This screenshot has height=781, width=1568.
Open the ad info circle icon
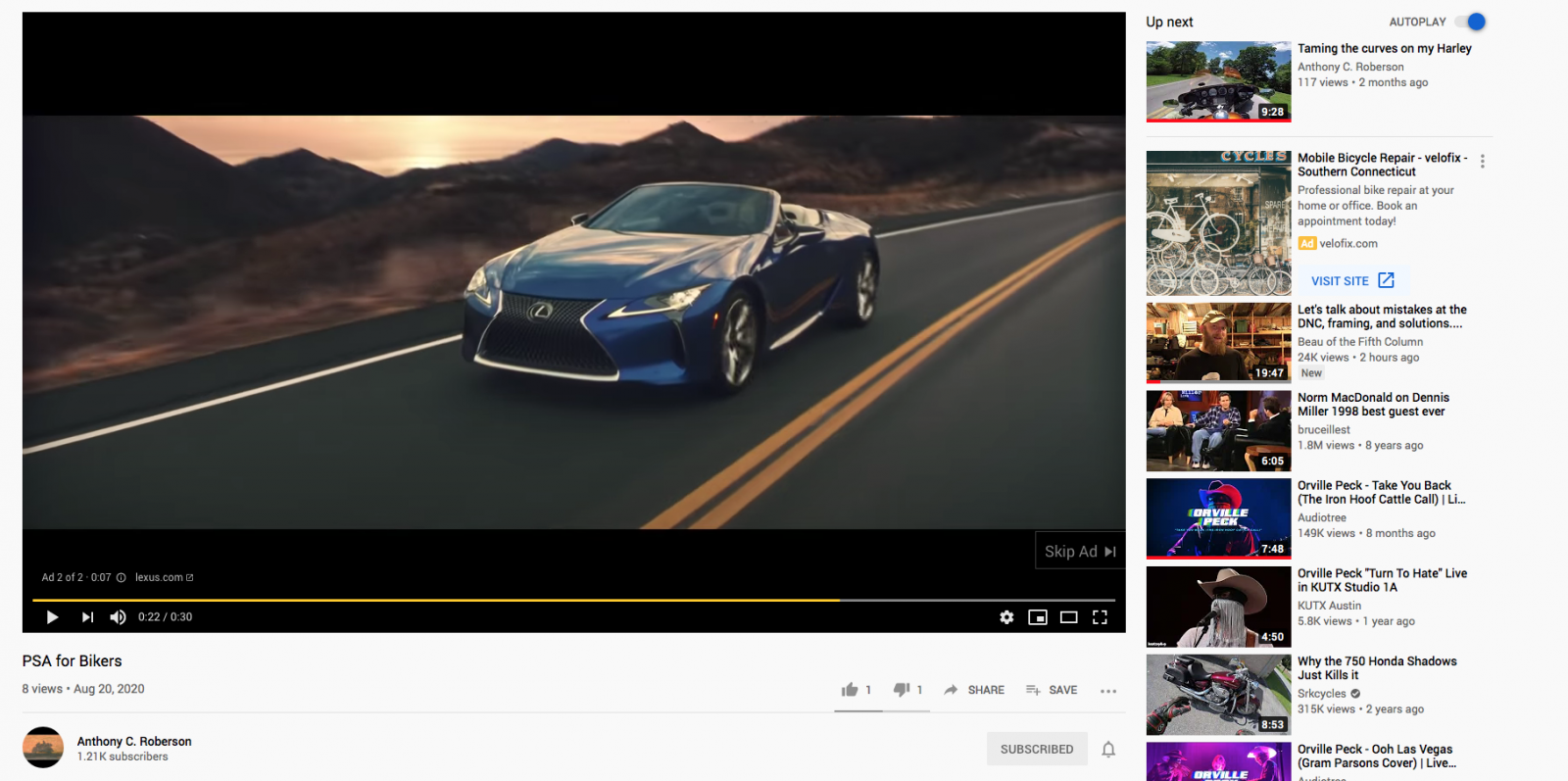click(122, 577)
